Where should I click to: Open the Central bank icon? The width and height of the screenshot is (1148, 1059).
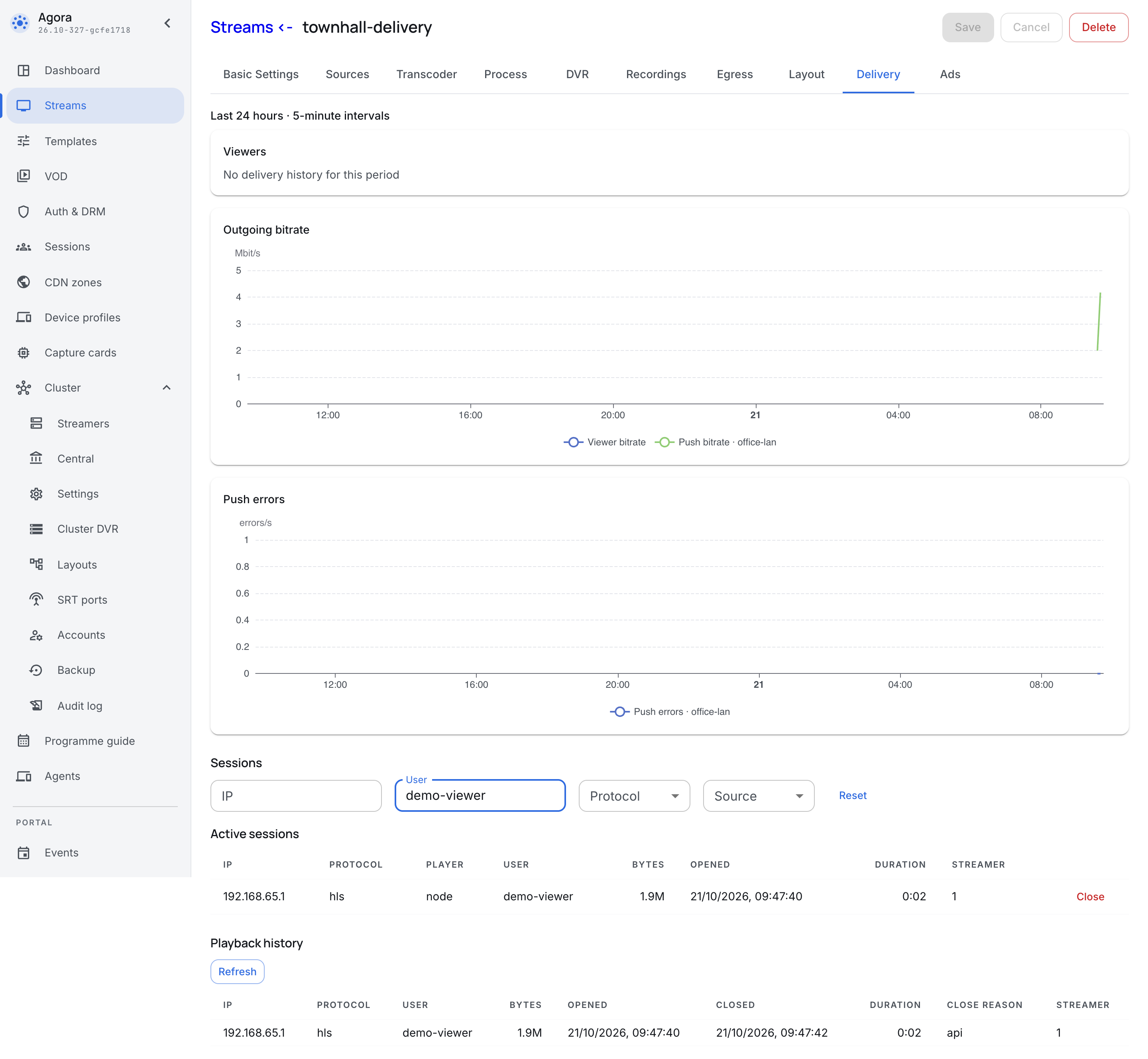pos(36,459)
